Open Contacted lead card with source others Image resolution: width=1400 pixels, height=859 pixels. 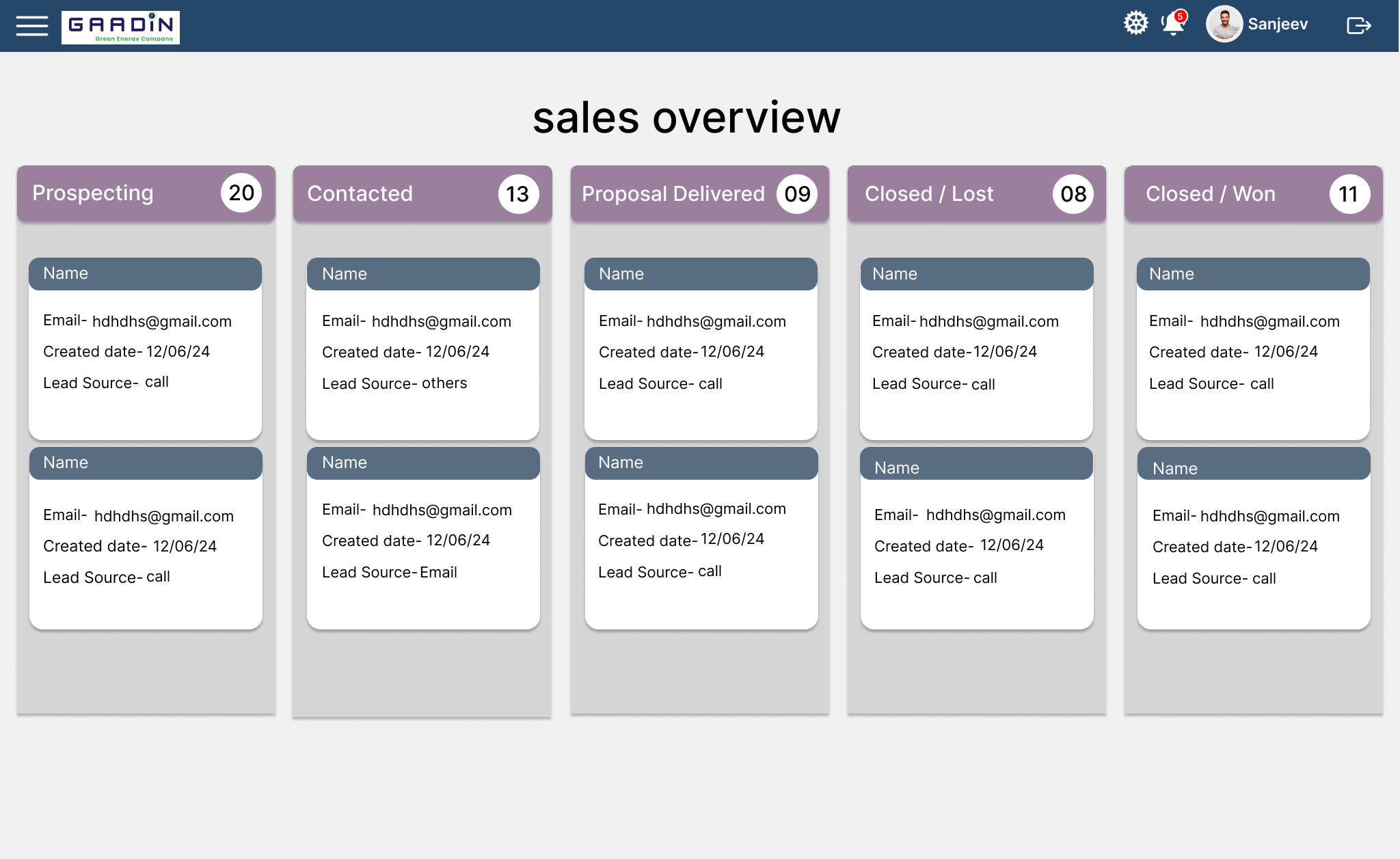coord(423,349)
